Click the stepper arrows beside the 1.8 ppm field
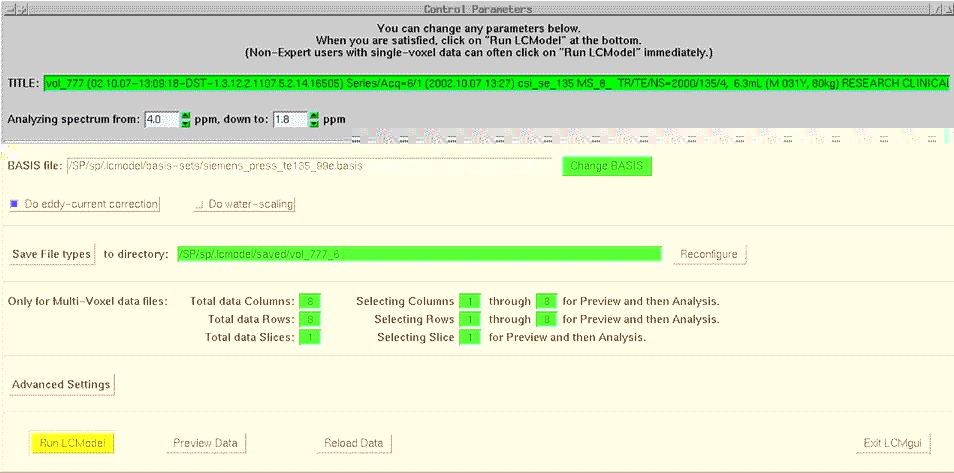 (314, 119)
